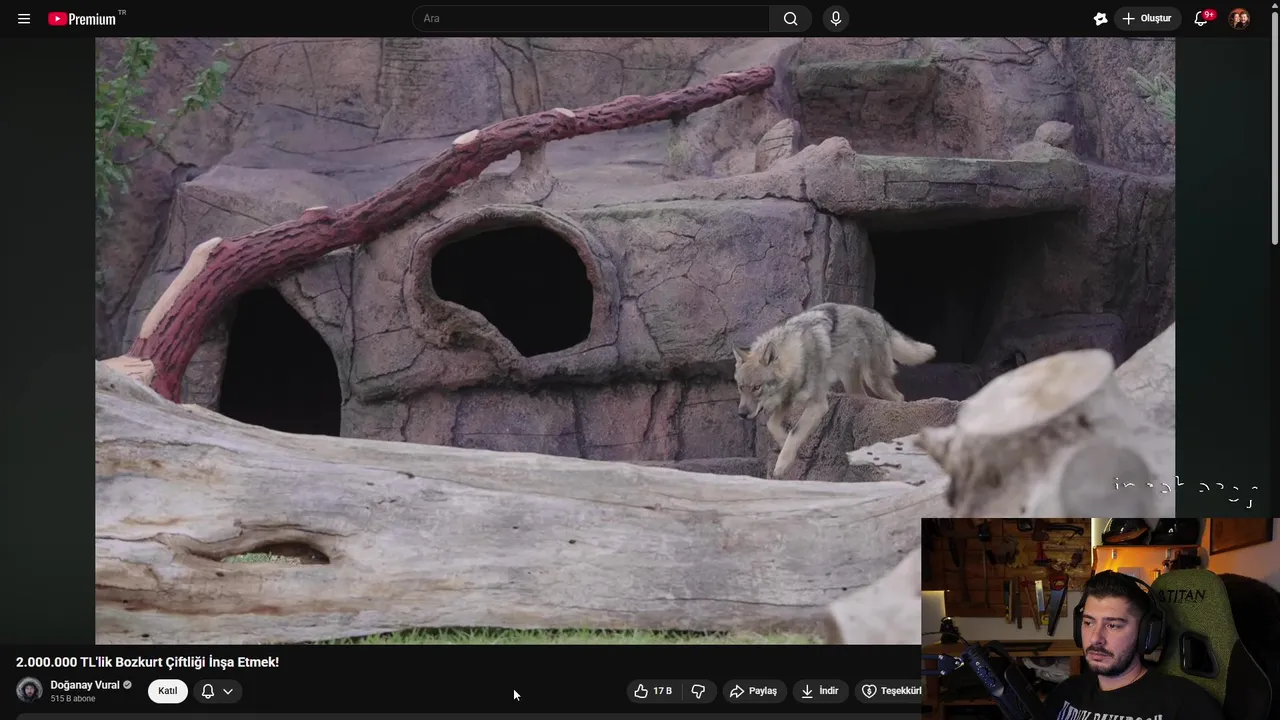Start voice search with microphone icon
Image resolution: width=1280 pixels, height=720 pixels.
click(x=836, y=18)
